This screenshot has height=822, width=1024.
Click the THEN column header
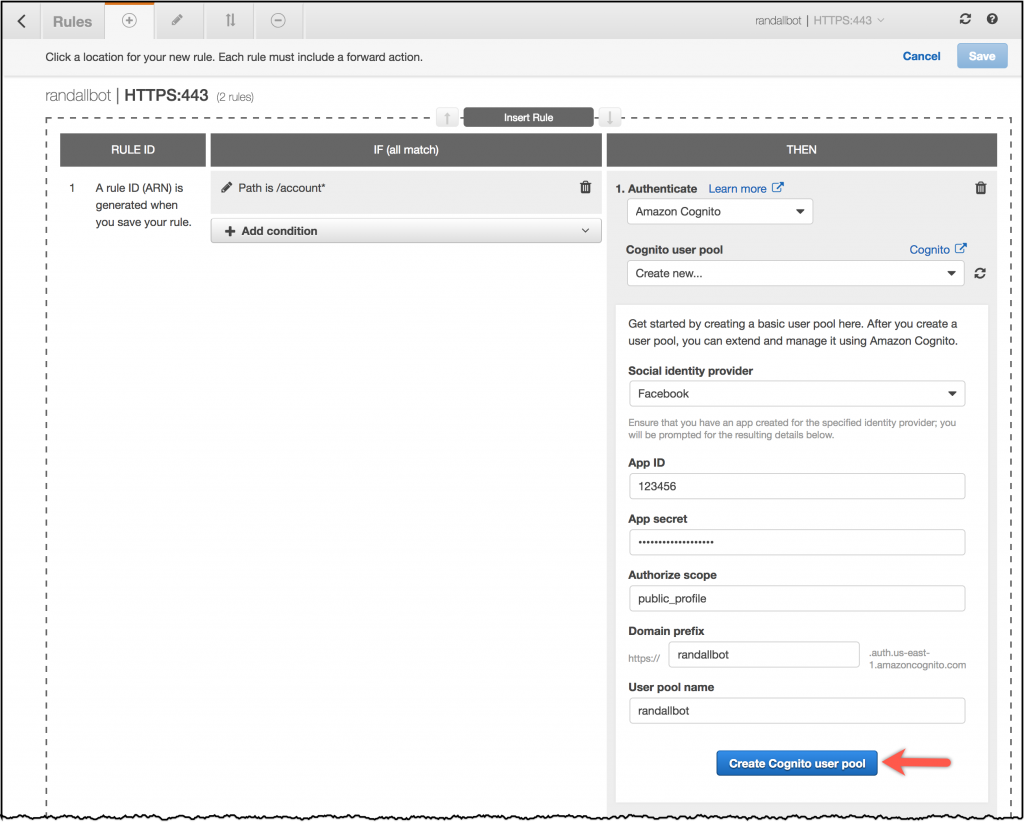coord(801,150)
